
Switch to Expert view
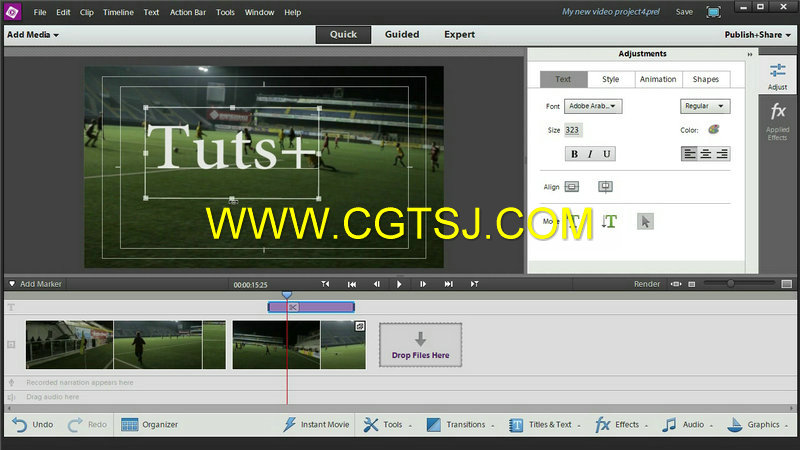point(459,35)
